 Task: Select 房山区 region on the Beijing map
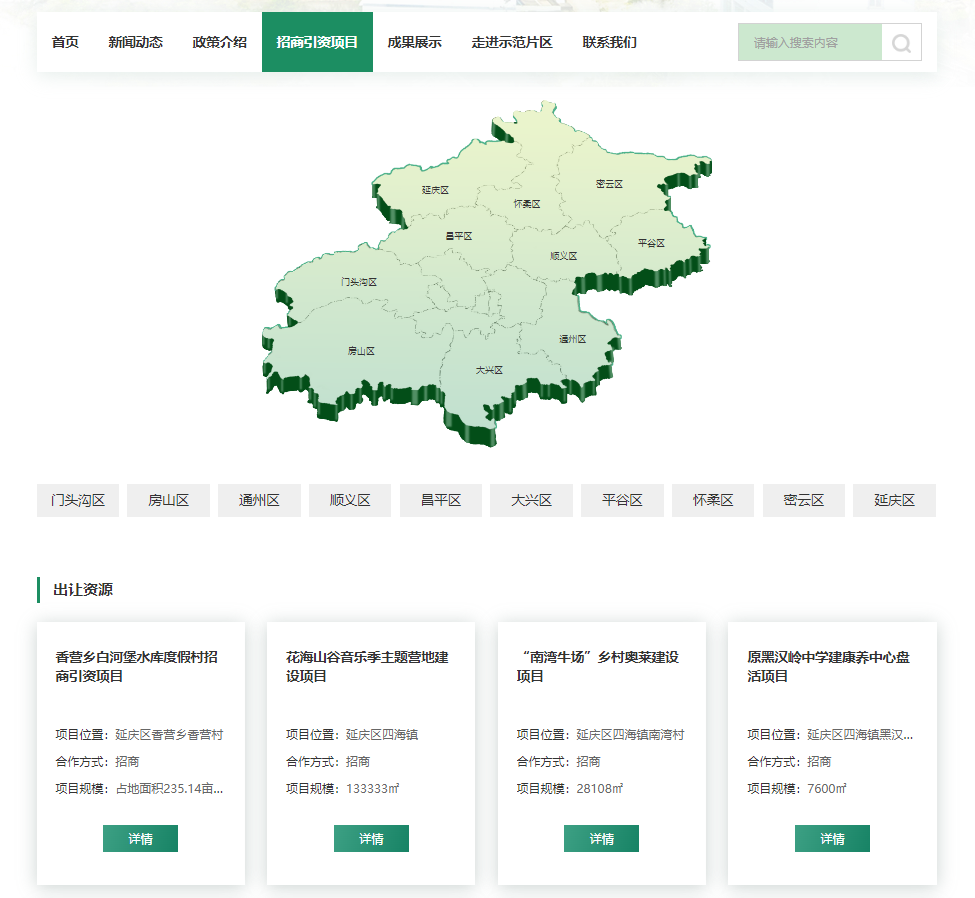(x=362, y=352)
